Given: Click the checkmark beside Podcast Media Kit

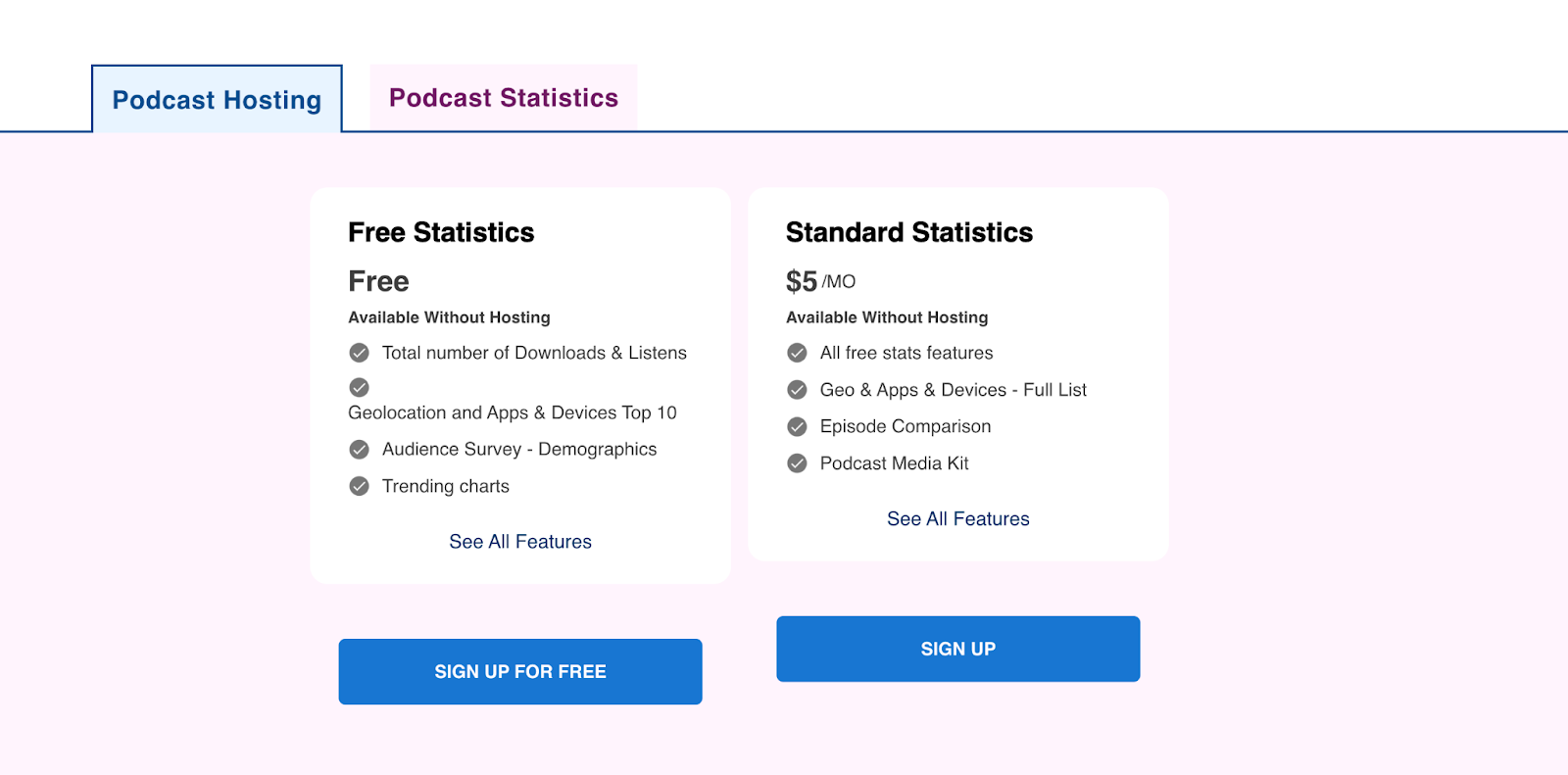Looking at the screenshot, I should [x=796, y=462].
